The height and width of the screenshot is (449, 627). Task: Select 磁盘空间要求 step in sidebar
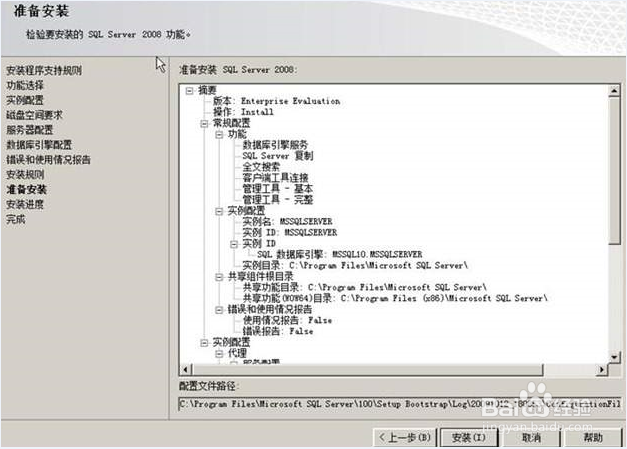pos(34,115)
